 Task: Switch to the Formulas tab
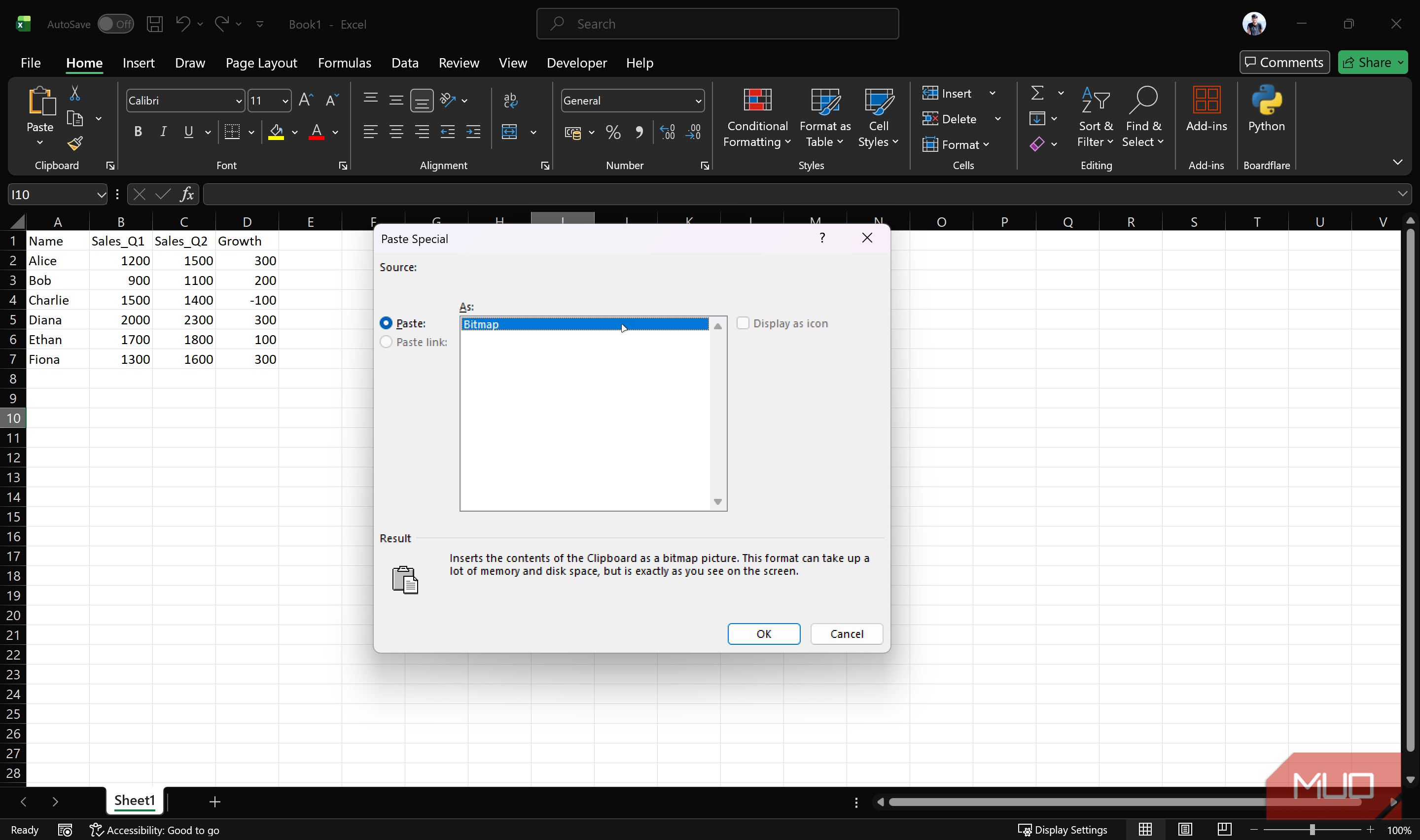pos(344,63)
